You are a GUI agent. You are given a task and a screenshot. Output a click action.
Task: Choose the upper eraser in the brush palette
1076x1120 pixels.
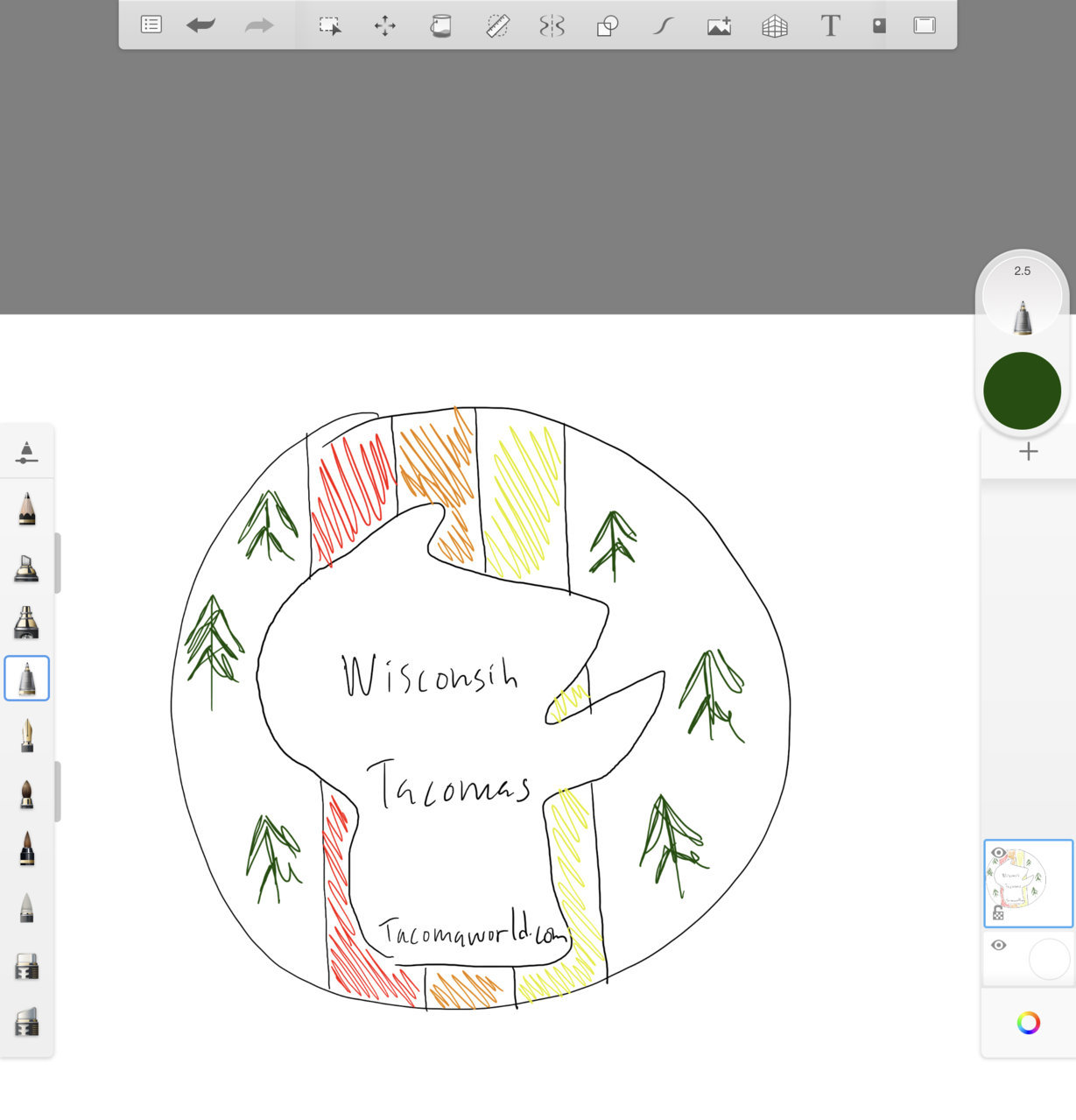27,967
